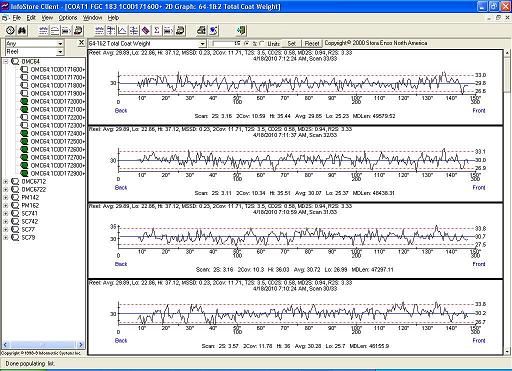512x371 pixels.
Task: Click the tree panel's scroll left arrow
Action: [5, 344]
